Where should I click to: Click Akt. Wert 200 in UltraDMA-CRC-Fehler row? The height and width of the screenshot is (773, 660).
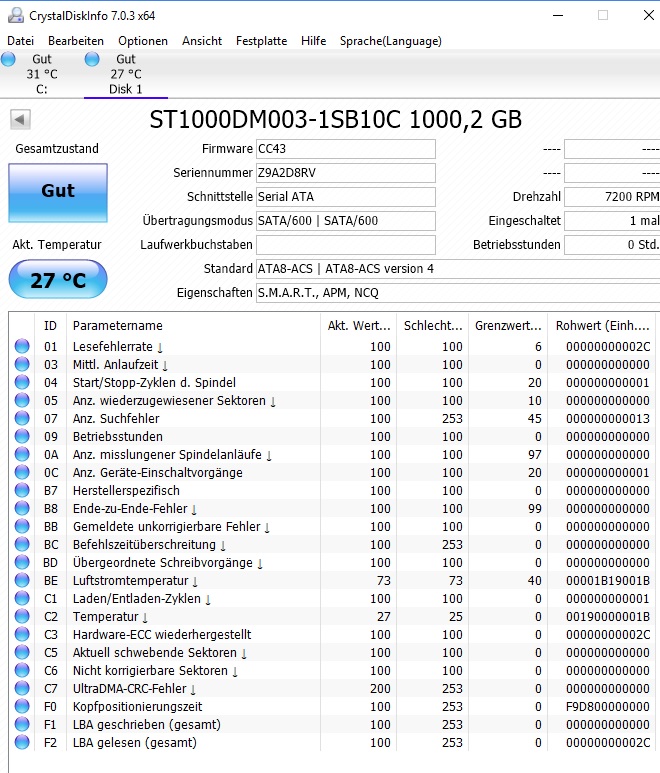pos(380,688)
